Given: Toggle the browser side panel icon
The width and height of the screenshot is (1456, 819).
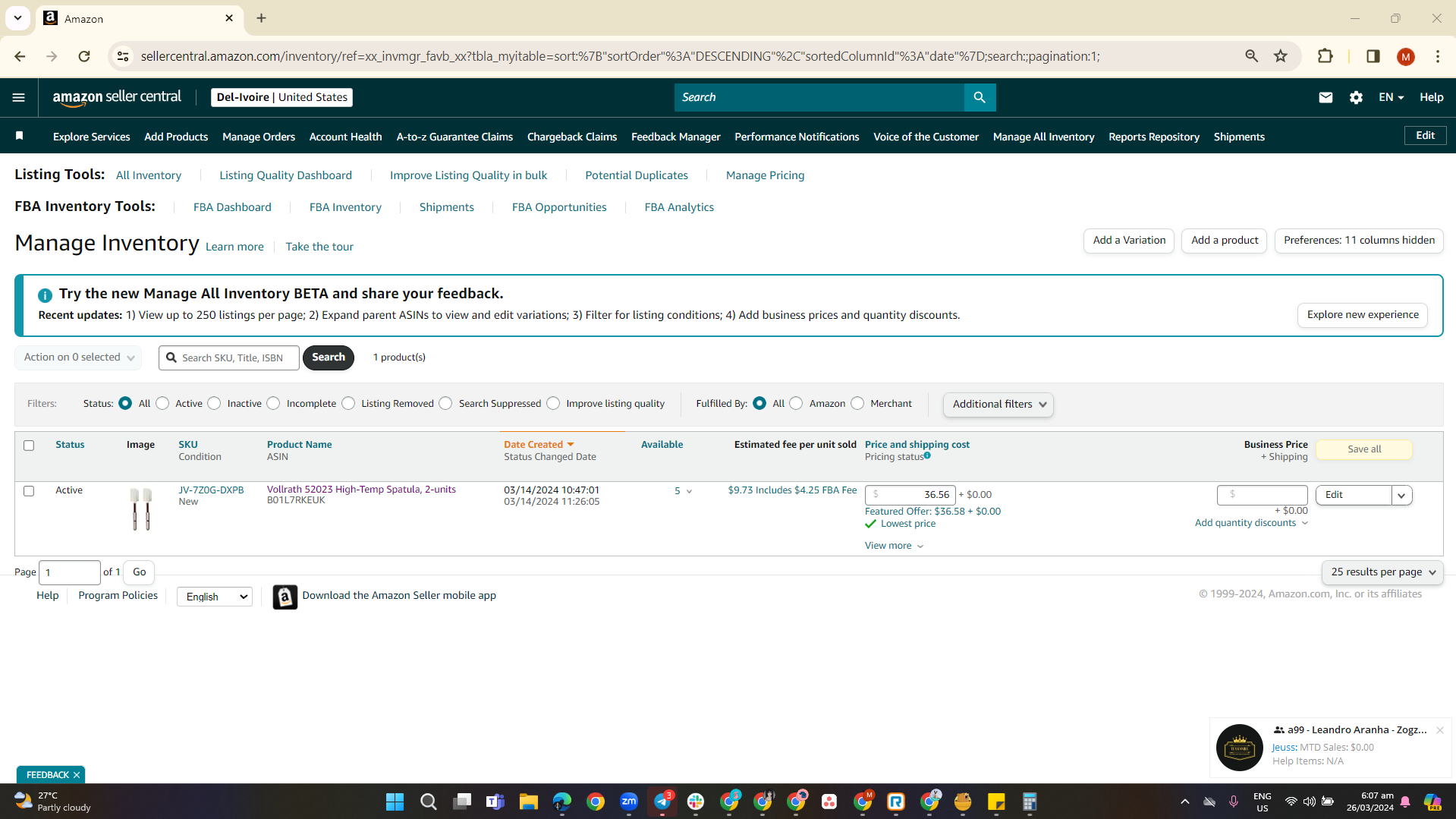Looking at the screenshot, I should pos(1373,56).
